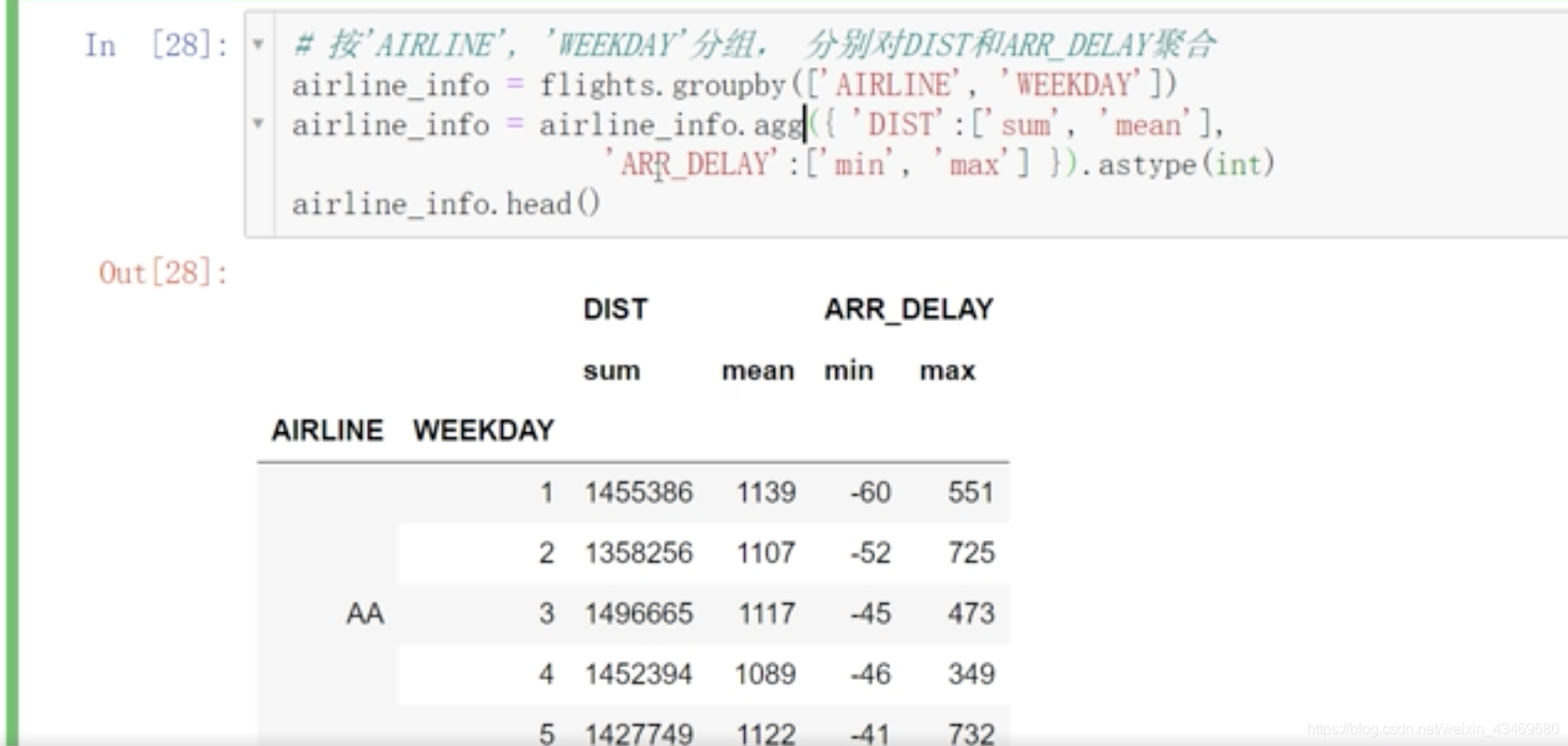Select weekday 2 index cell
This screenshot has height=746, width=1568.
click(546, 553)
